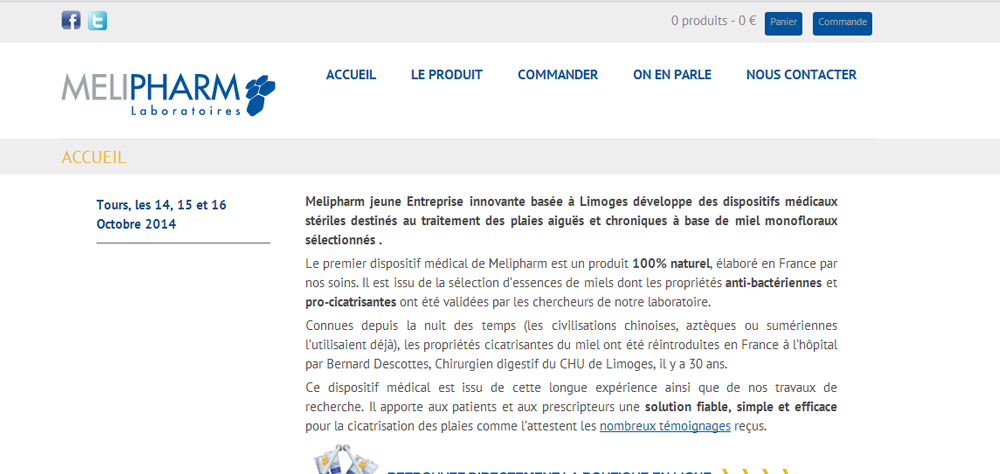This screenshot has width=1000, height=474.
Task: Click the Melipharm Laboratoires logo
Action: pyautogui.click(x=168, y=94)
